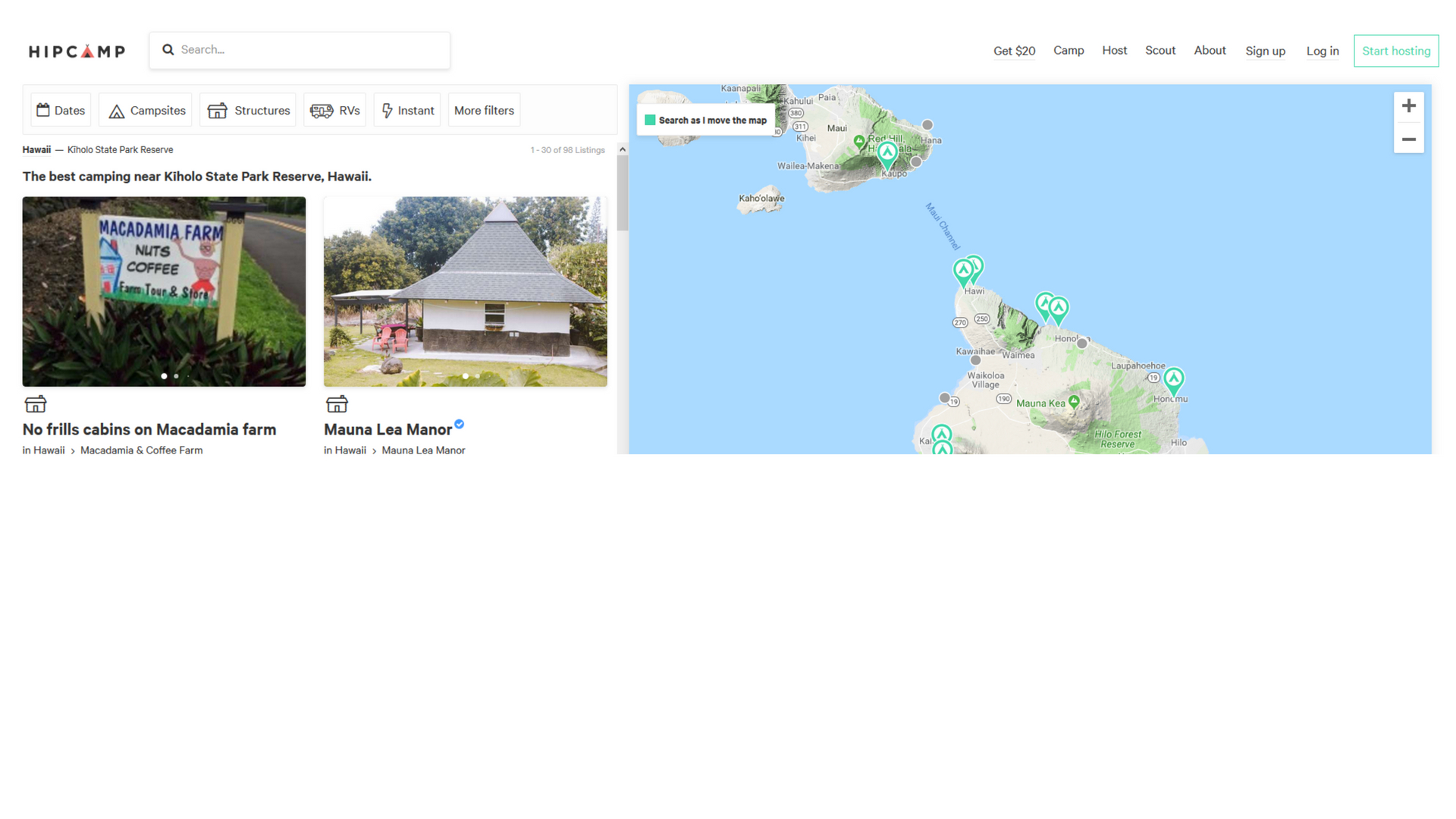1456x819 pixels.
Task: Click the Start hosting button
Action: [x=1396, y=51]
